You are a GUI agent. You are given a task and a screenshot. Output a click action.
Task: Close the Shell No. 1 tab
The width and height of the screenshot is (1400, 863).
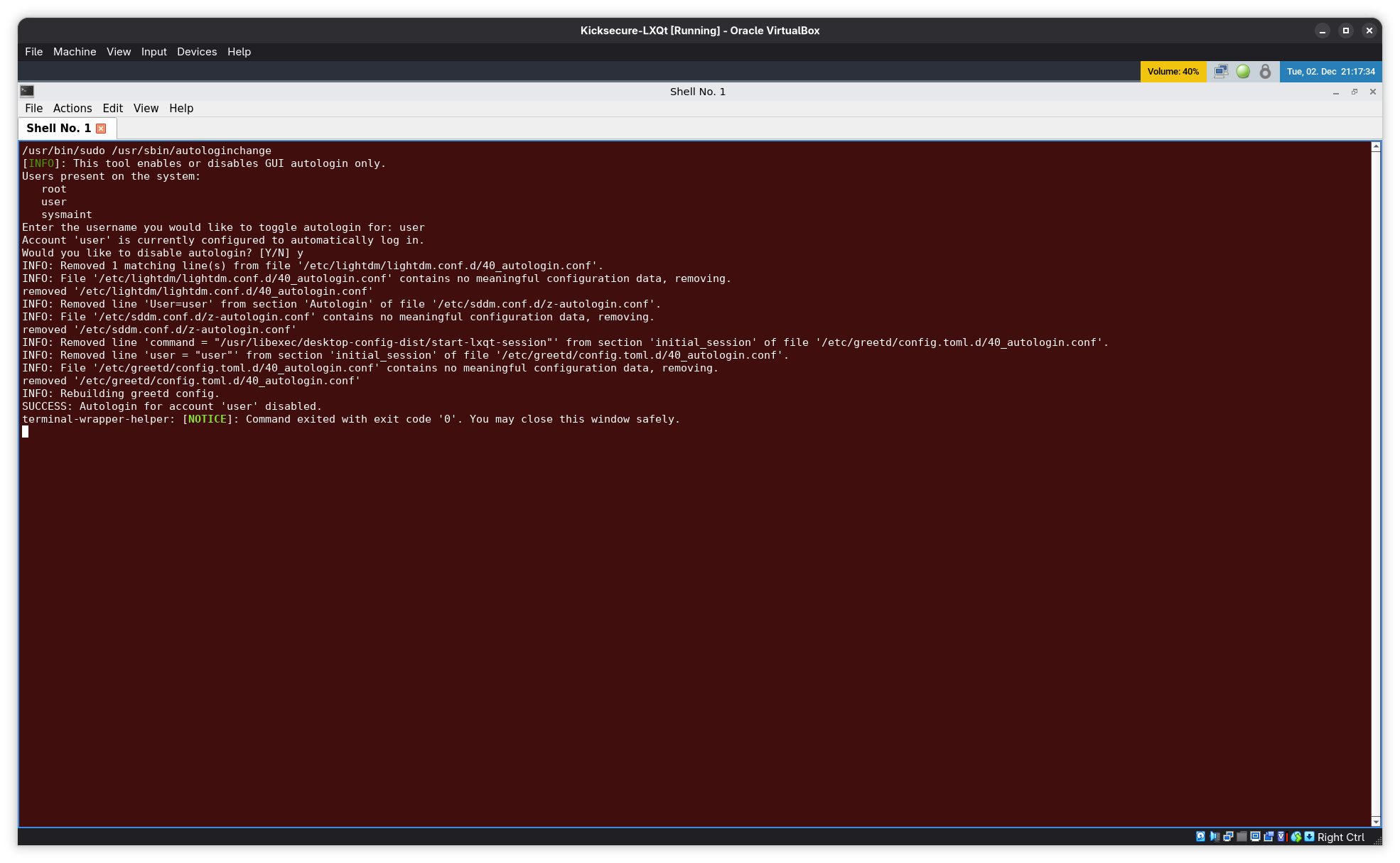tap(101, 129)
